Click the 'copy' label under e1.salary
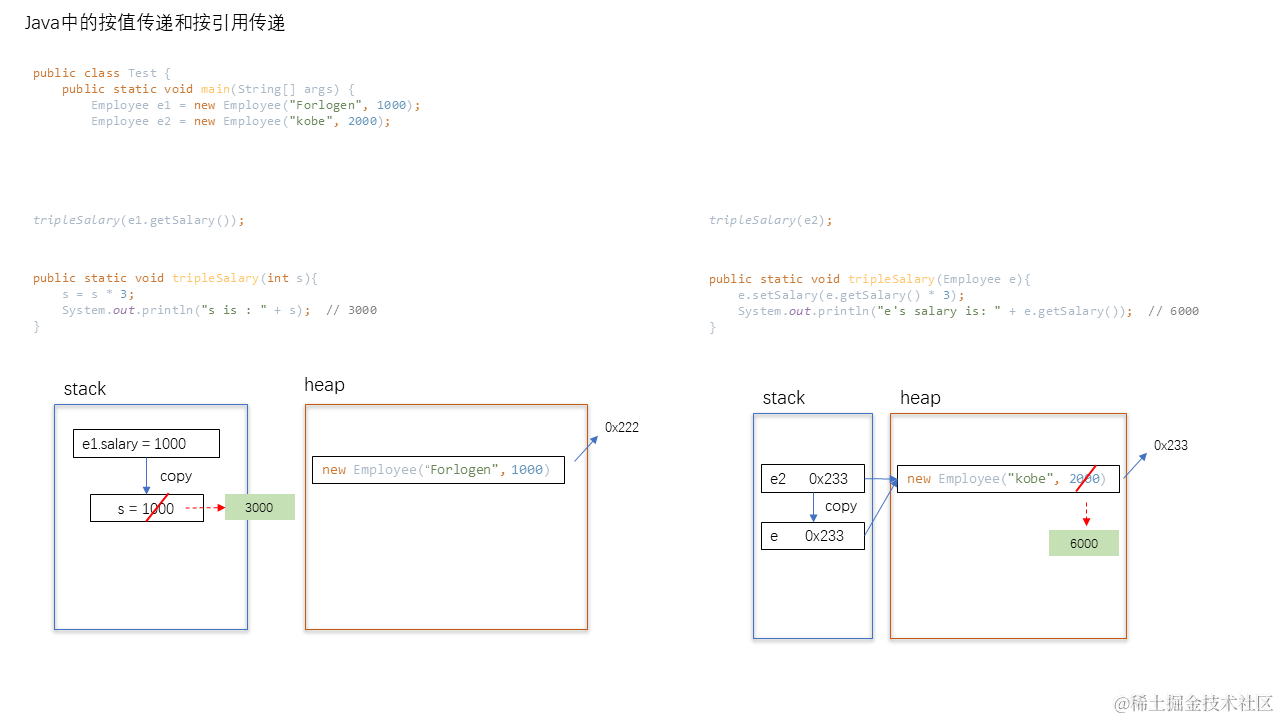This screenshot has height=720, width=1280. pos(176,476)
